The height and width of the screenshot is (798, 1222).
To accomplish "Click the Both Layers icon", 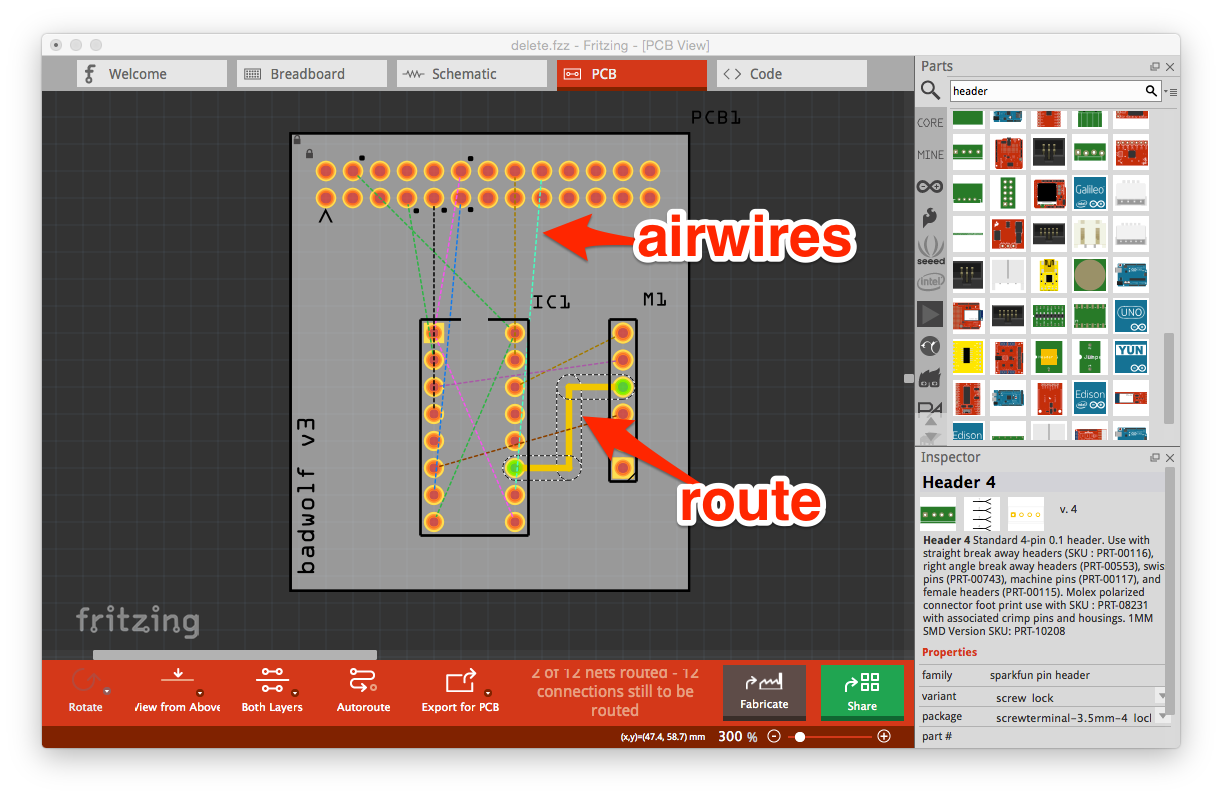I will pyautogui.click(x=271, y=680).
